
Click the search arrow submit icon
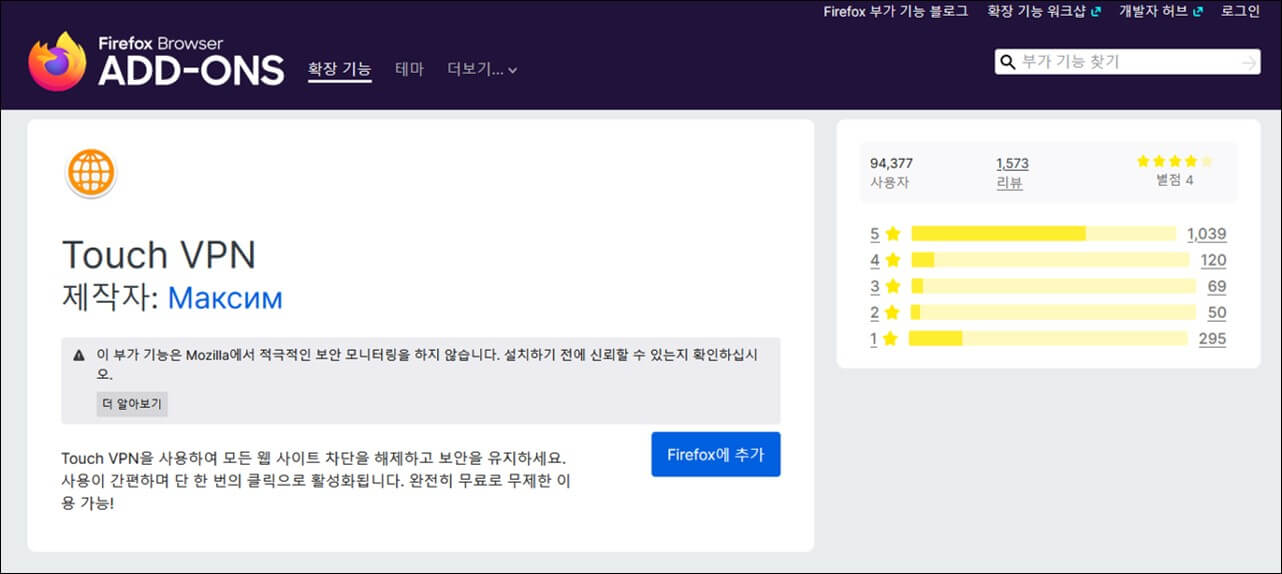[x=1247, y=62]
